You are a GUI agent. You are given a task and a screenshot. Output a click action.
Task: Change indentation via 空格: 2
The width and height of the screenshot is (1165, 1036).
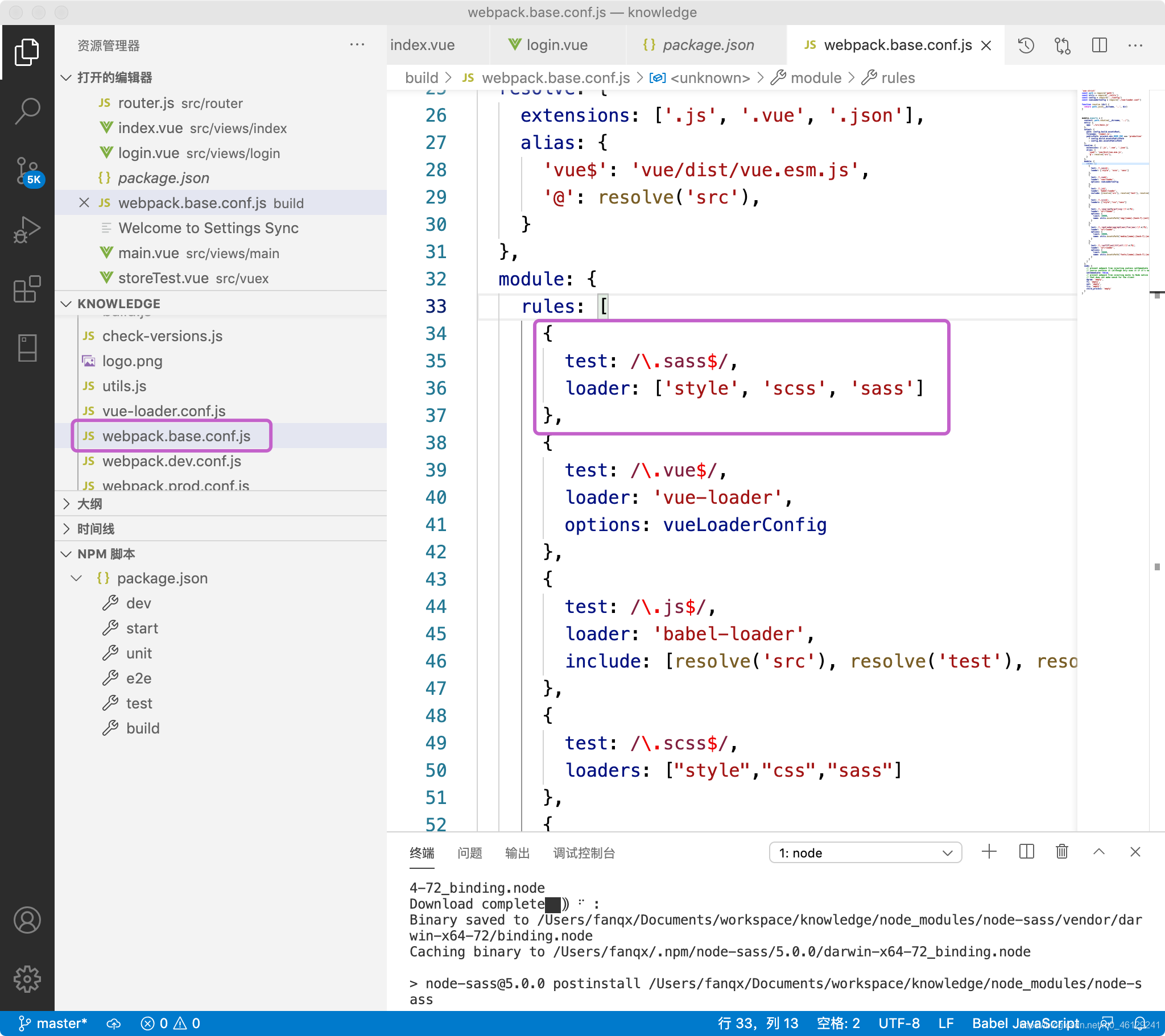838,1023
